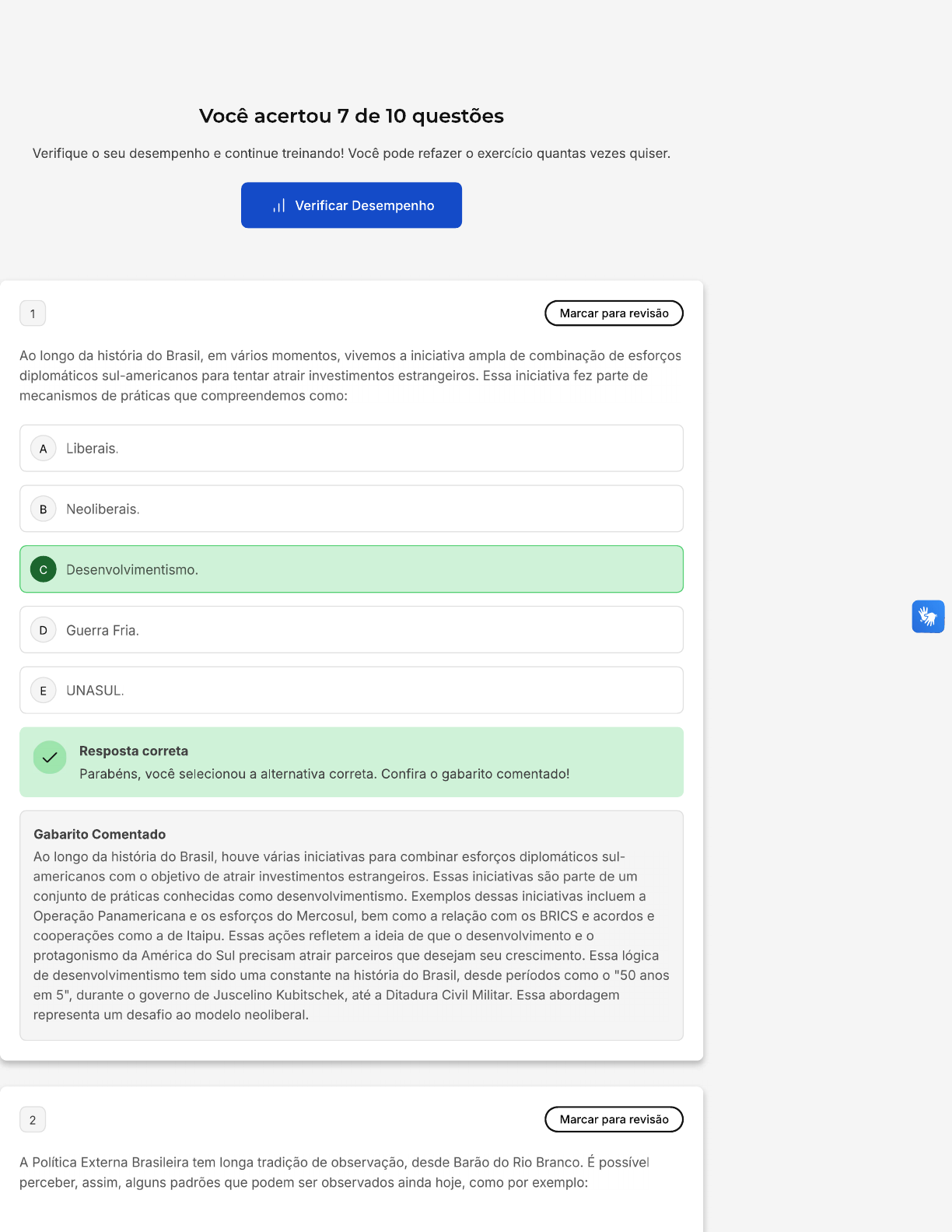Click the Guerra Fria answer row
952x1232 pixels.
(x=352, y=630)
